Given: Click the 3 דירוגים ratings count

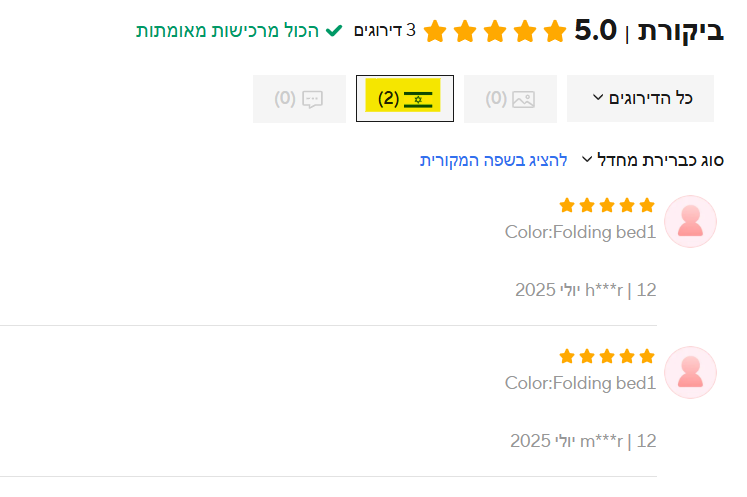Looking at the screenshot, I should [378, 31].
